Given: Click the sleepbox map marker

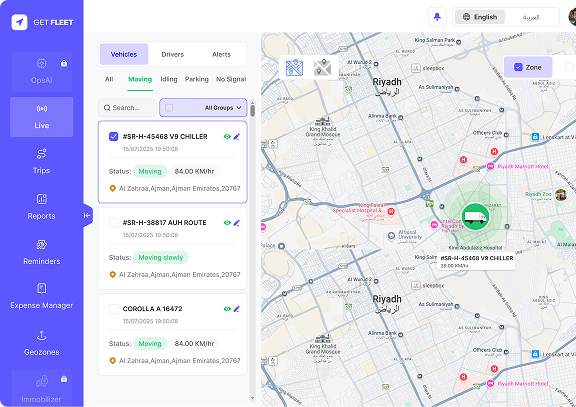Looking at the screenshot, I should coord(416,68).
